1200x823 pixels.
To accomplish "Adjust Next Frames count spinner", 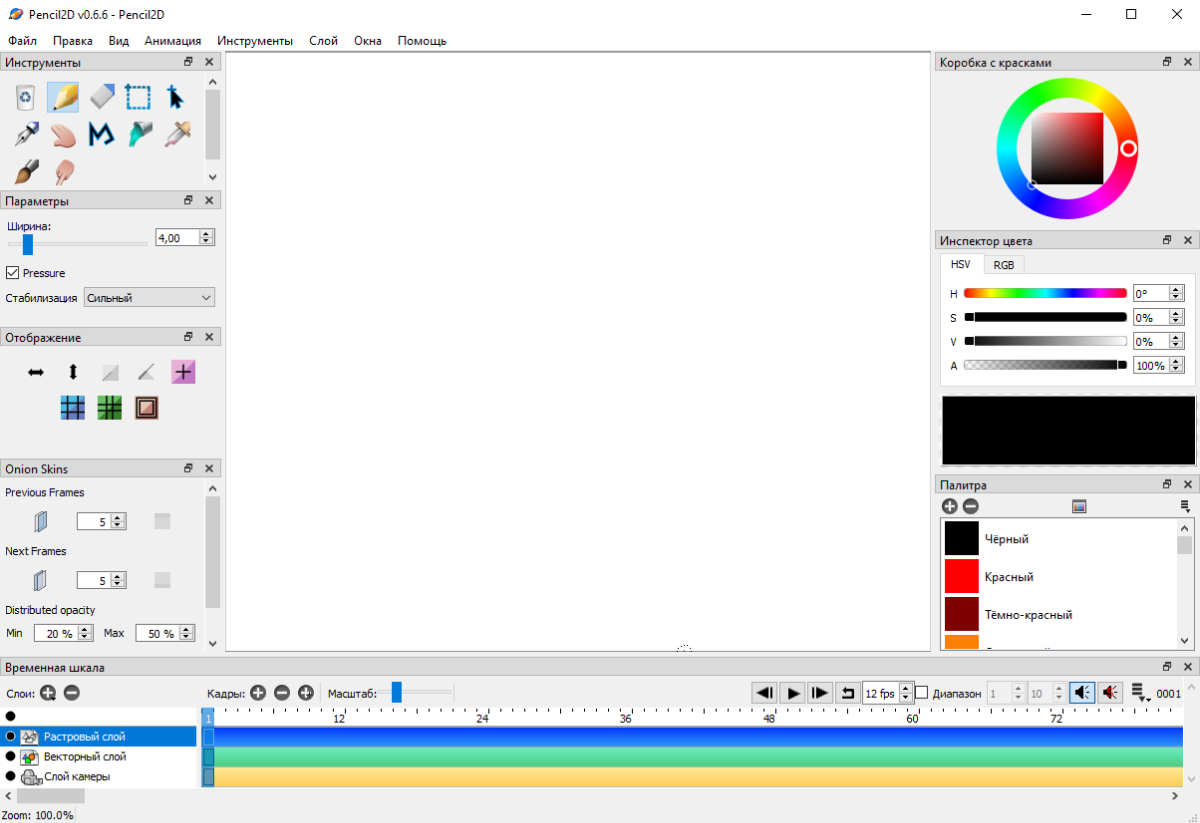I will (102, 580).
